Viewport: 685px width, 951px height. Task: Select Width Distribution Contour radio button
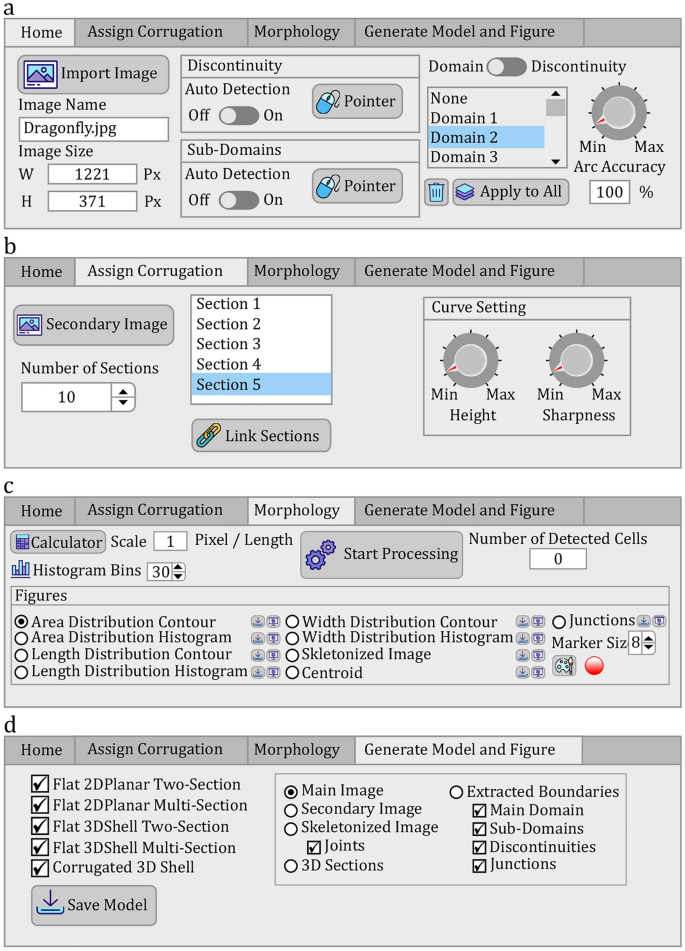click(292, 622)
